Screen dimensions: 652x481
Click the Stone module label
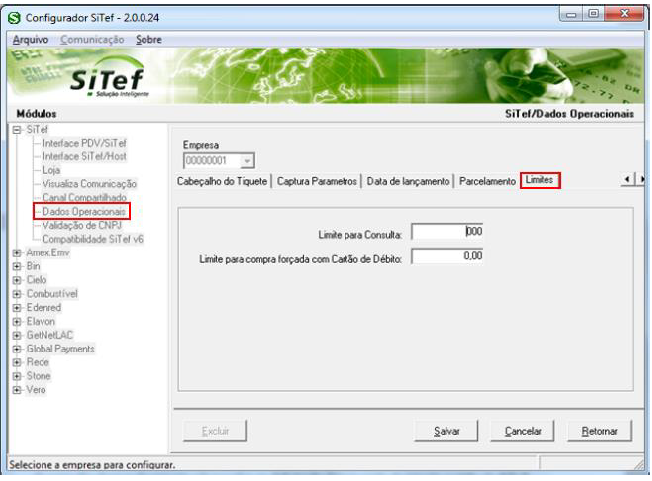pyautogui.click(x=38, y=376)
